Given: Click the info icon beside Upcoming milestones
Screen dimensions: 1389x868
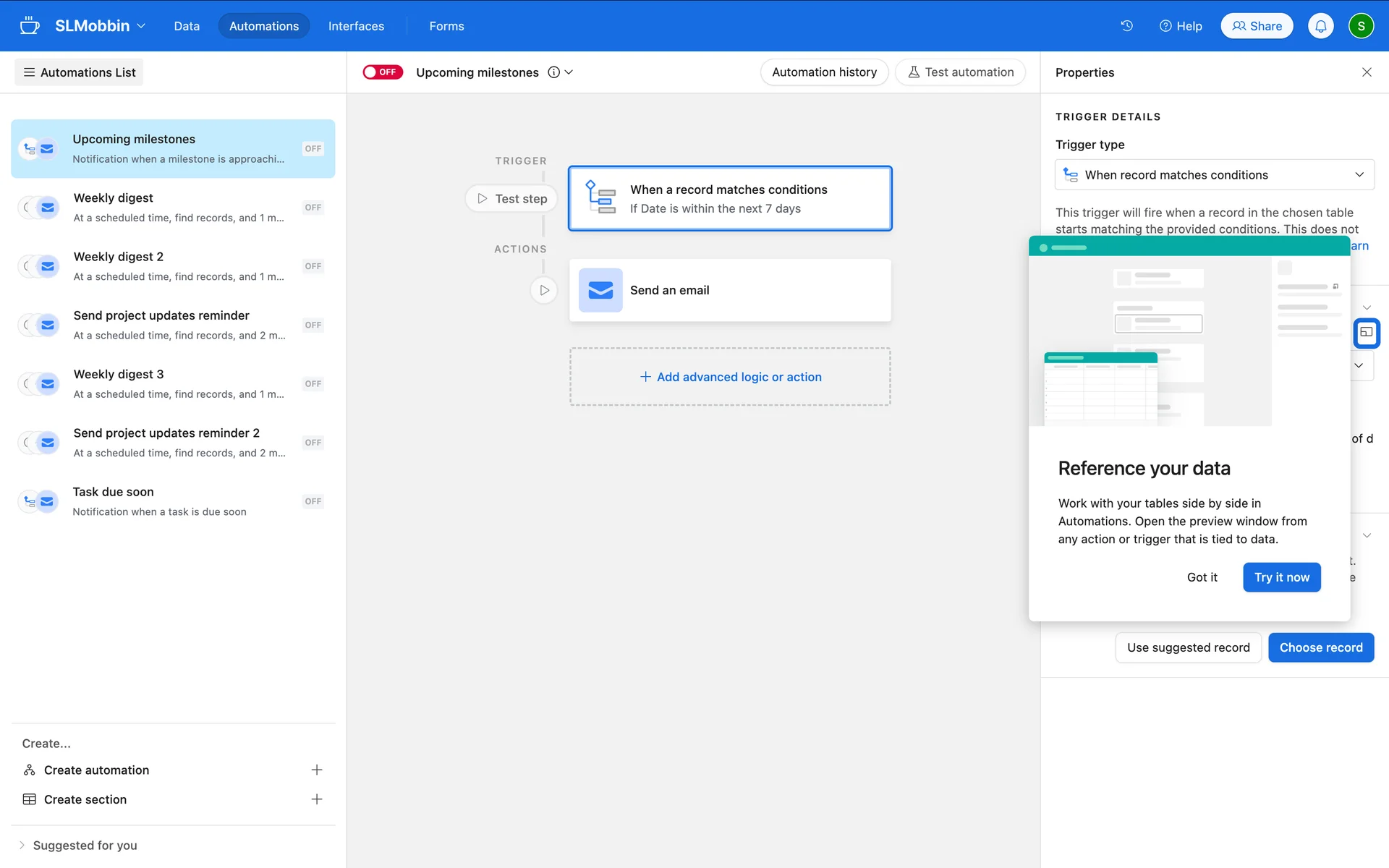Looking at the screenshot, I should [553, 72].
